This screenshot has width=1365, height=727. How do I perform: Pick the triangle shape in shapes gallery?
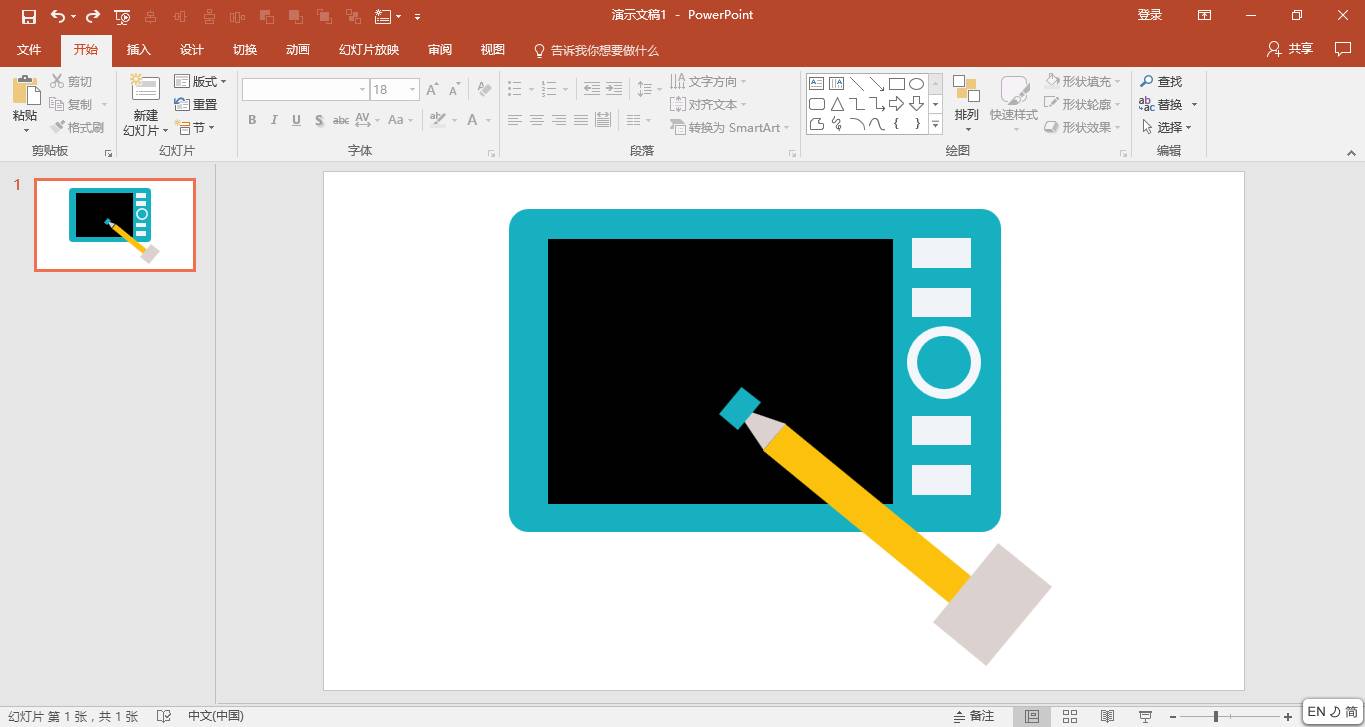(836, 104)
